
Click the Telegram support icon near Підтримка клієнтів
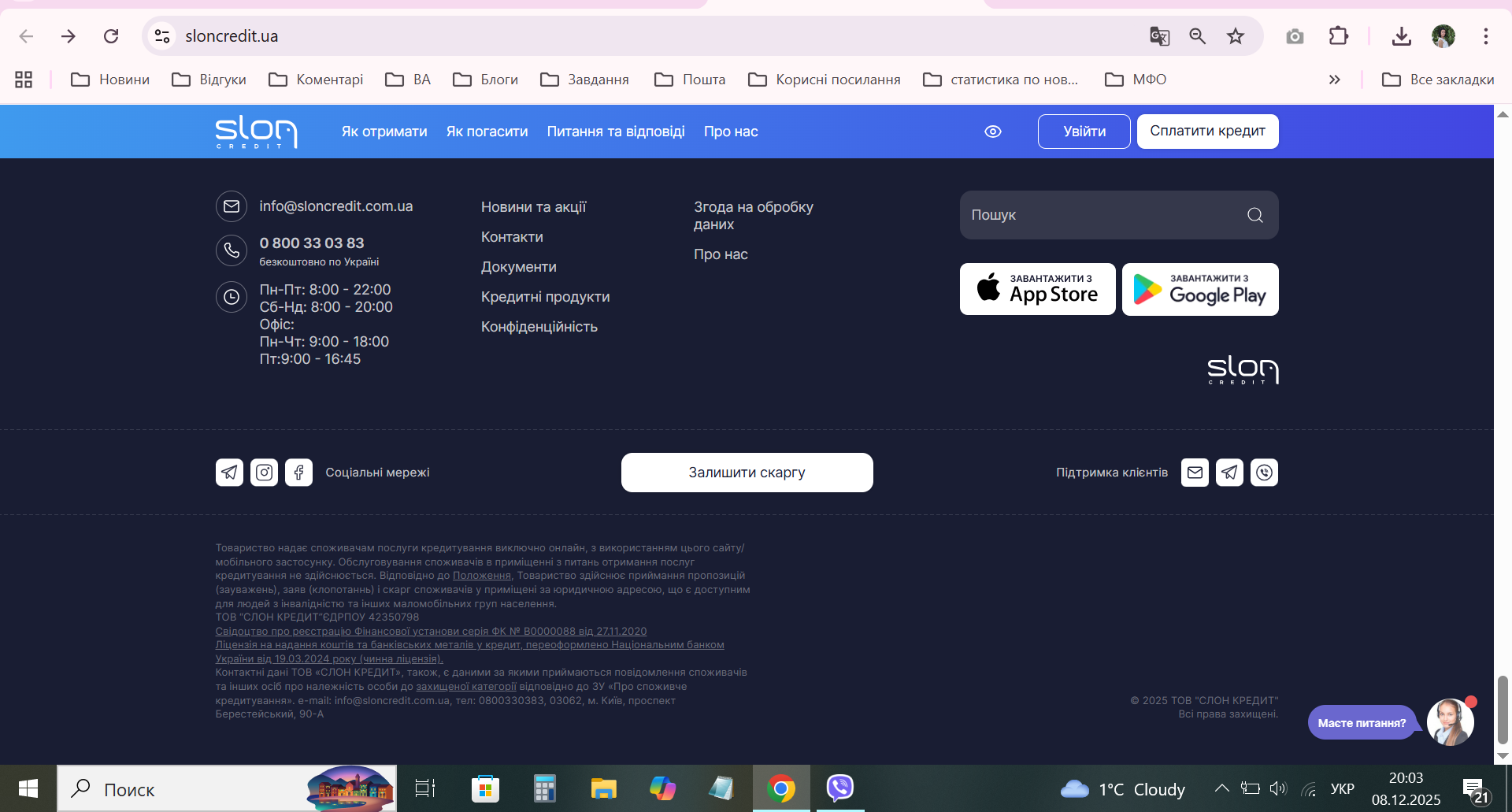tap(1229, 473)
